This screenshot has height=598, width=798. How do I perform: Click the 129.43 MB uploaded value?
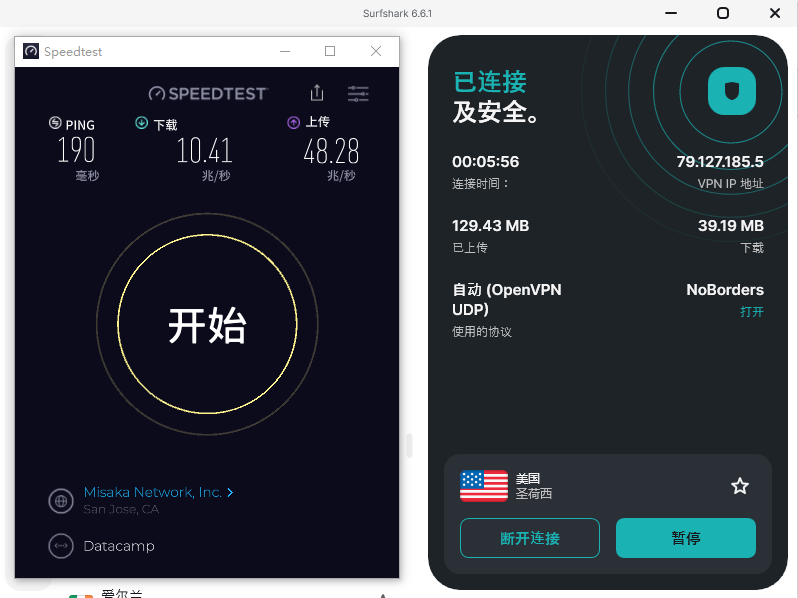tap(491, 226)
